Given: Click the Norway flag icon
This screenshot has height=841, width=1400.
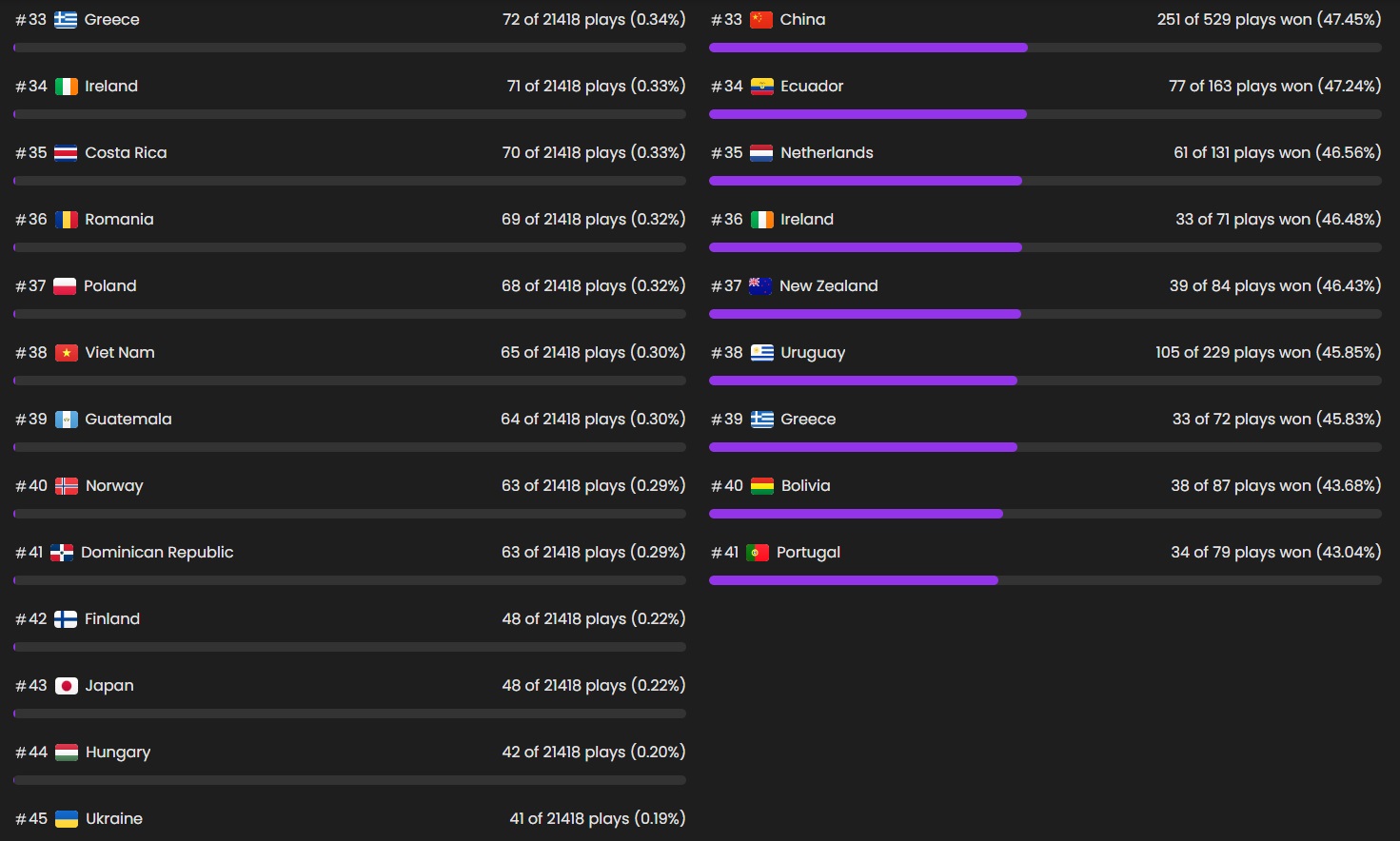Looking at the screenshot, I should pyautogui.click(x=67, y=486).
